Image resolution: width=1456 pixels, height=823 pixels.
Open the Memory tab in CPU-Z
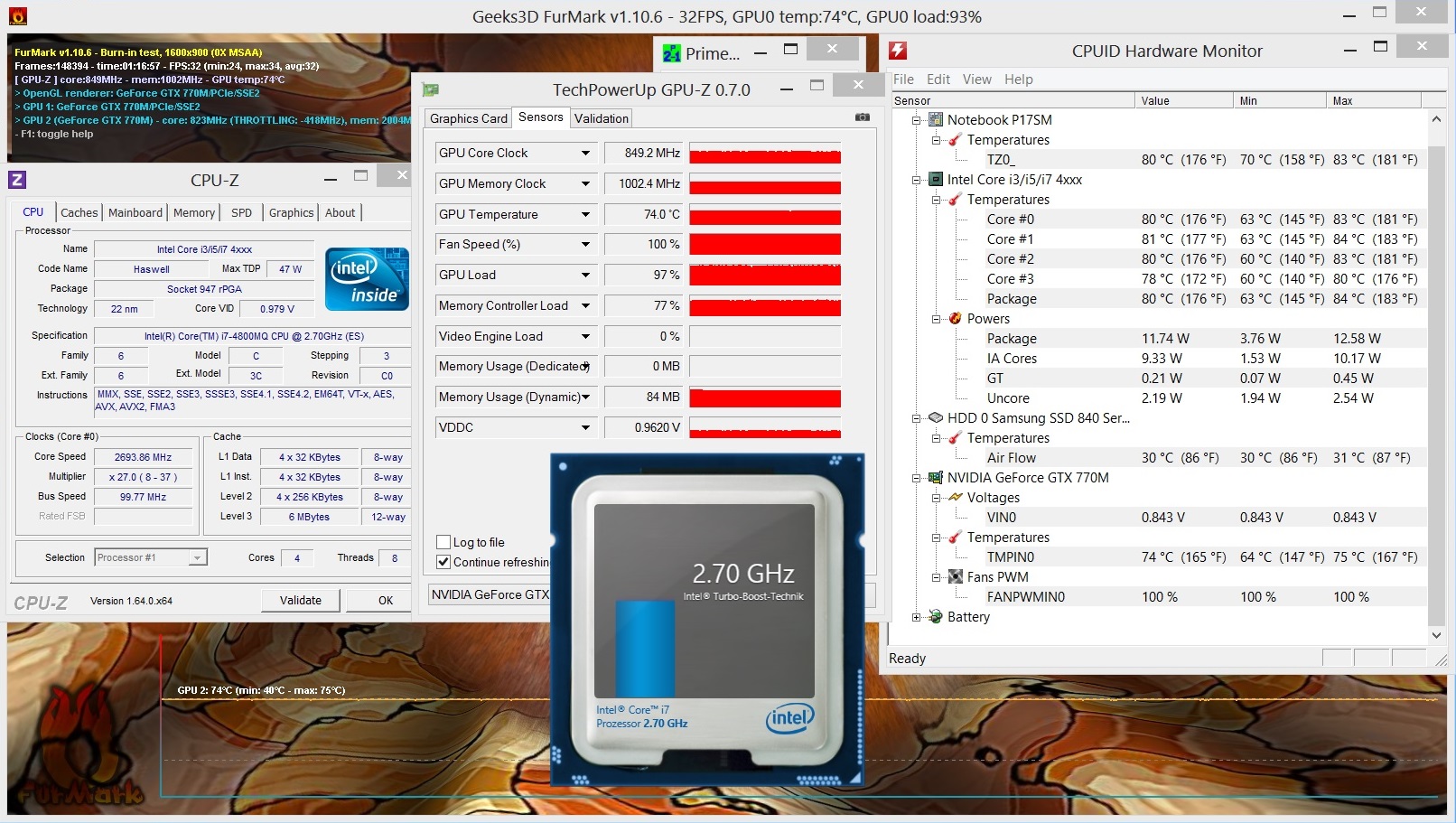pyautogui.click(x=194, y=212)
